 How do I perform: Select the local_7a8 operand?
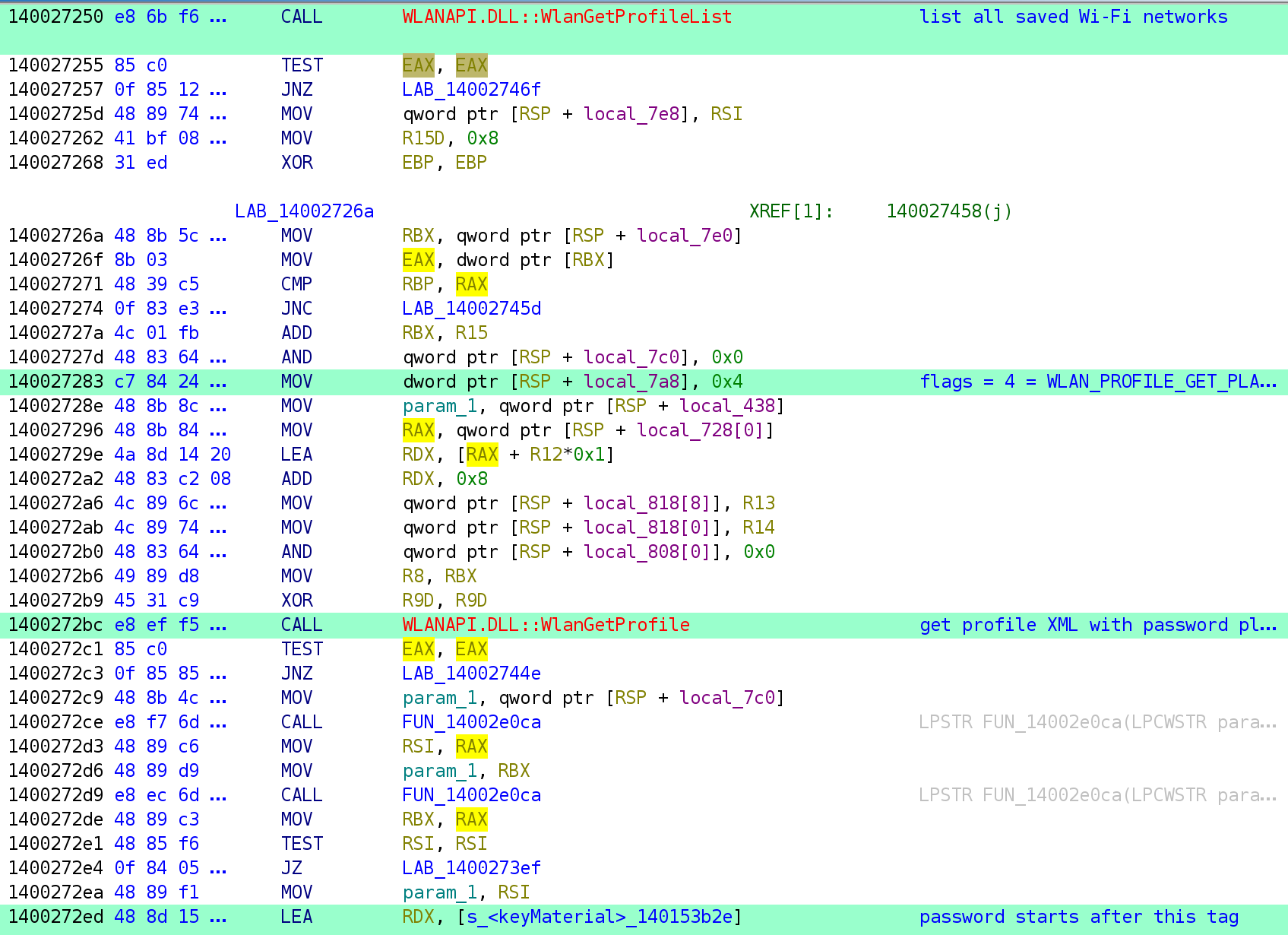click(631, 382)
